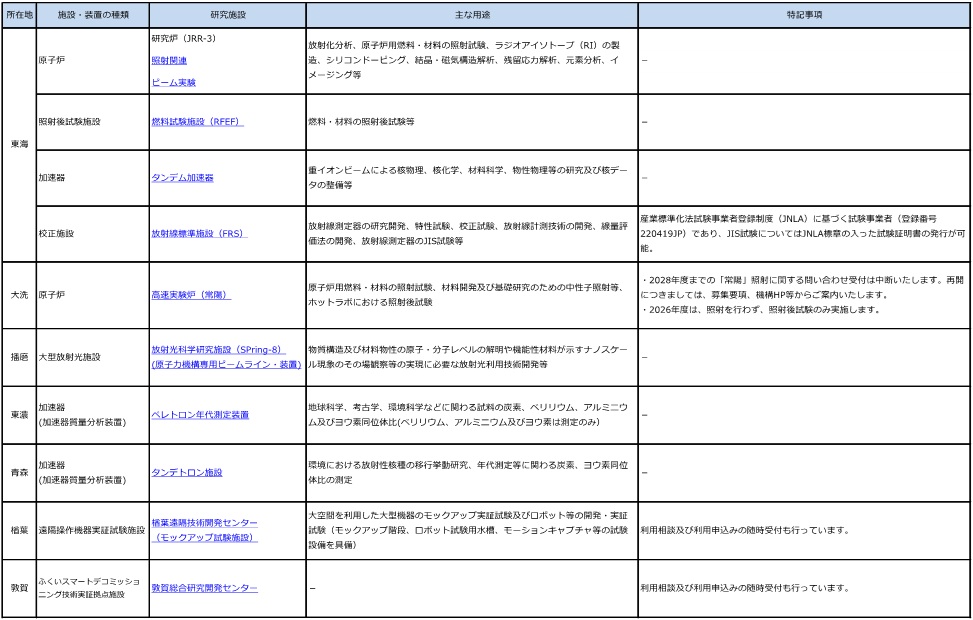Screen dimensions: 973x620
Task: Click the 主な用途 column header
Action: tap(471, 16)
